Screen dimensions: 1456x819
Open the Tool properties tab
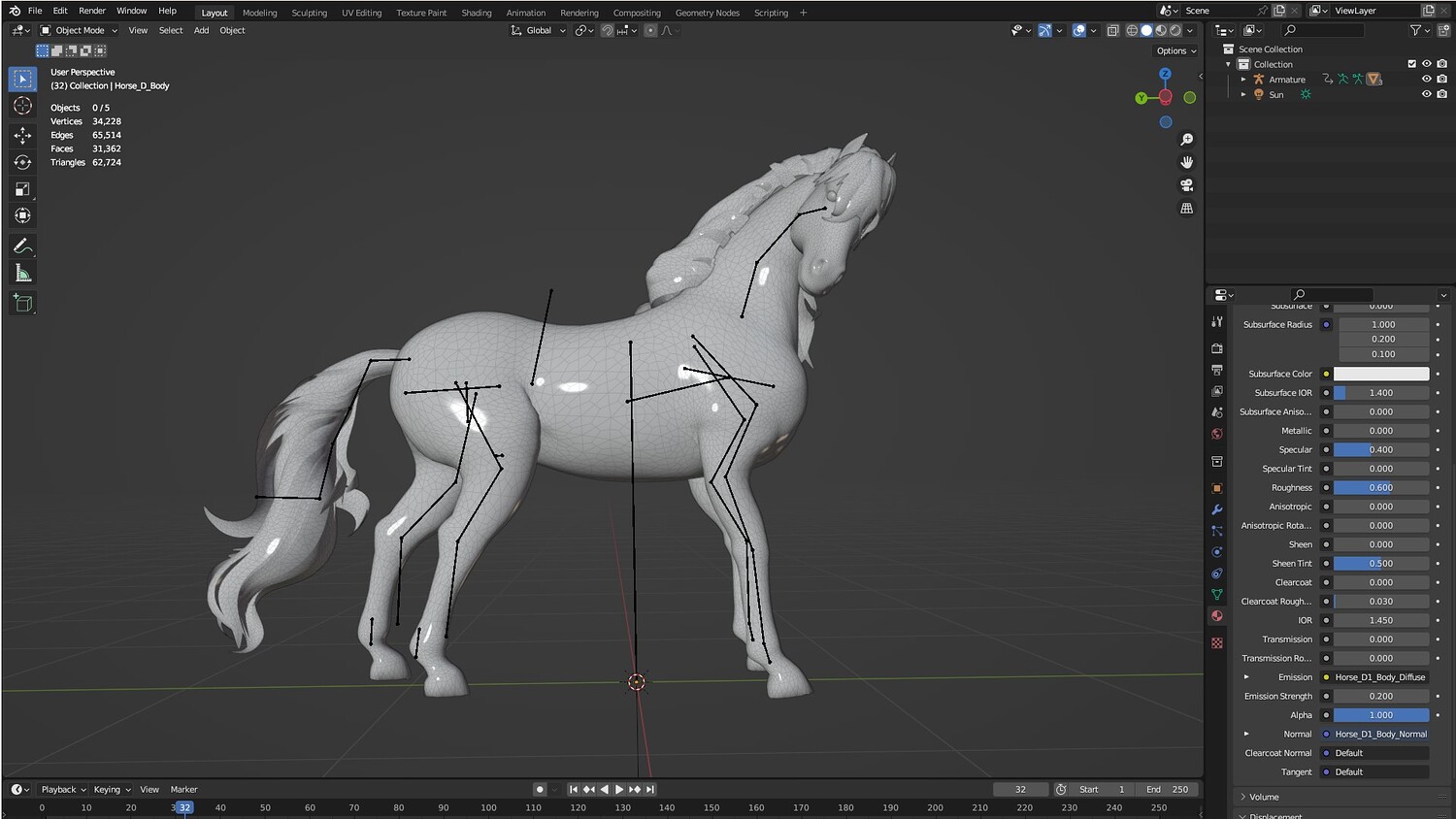coord(1217,321)
